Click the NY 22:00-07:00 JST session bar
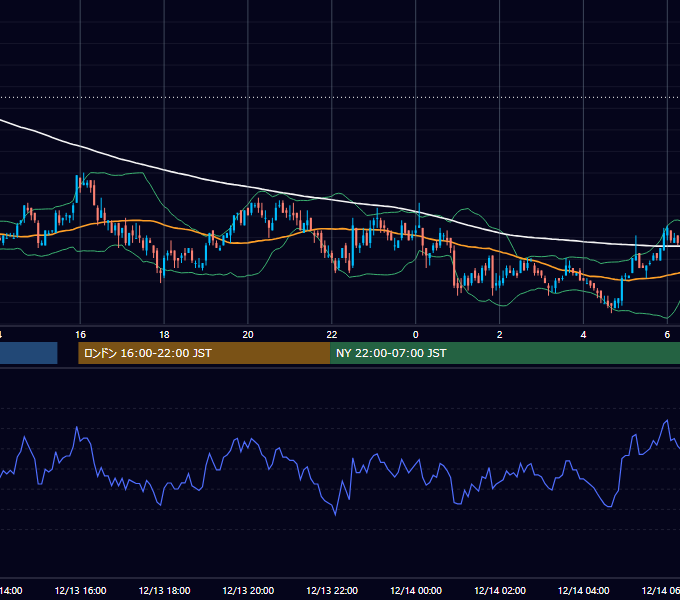This screenshot has height=600, width=680. tap(505, 353)
